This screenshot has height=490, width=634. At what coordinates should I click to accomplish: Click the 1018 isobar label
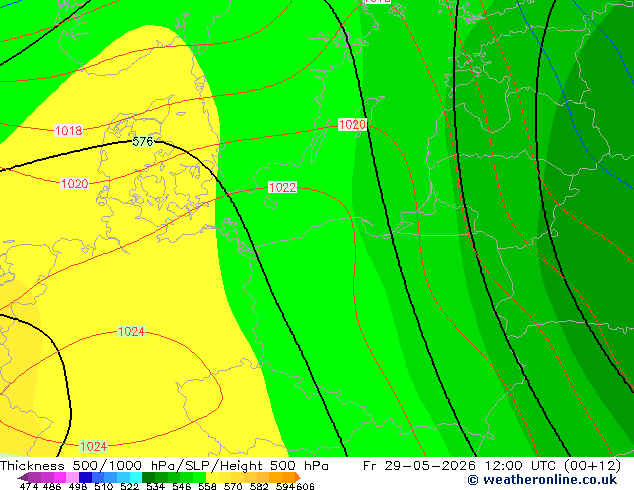(68, 131)
